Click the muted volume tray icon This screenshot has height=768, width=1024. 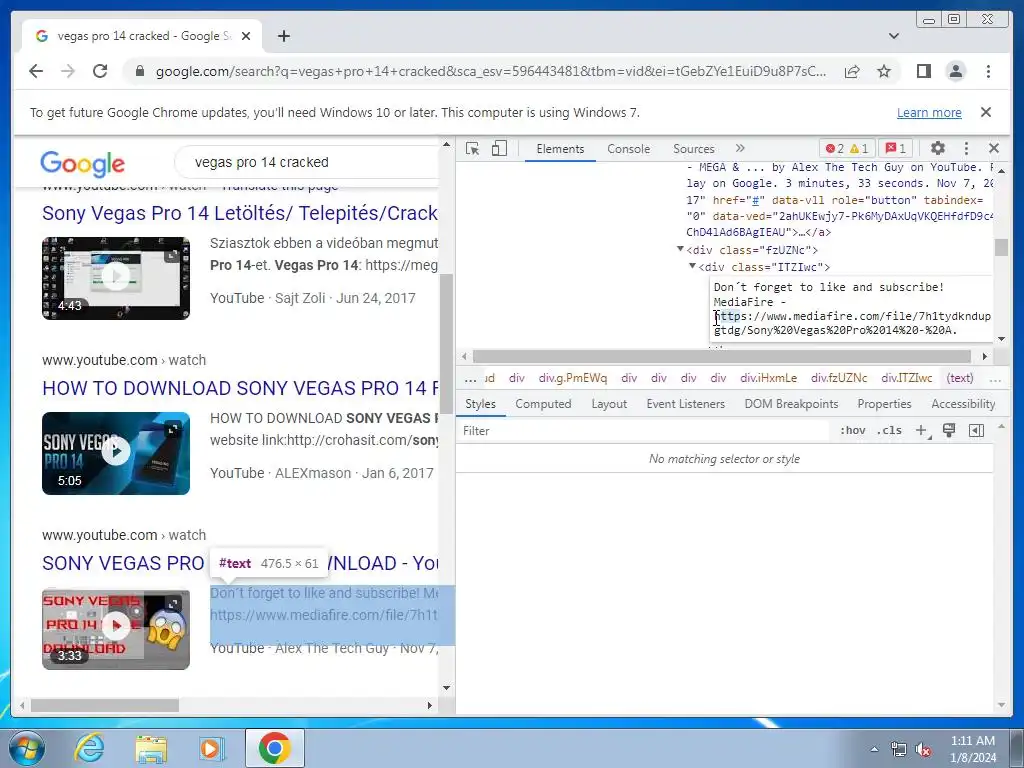point(922,750)
